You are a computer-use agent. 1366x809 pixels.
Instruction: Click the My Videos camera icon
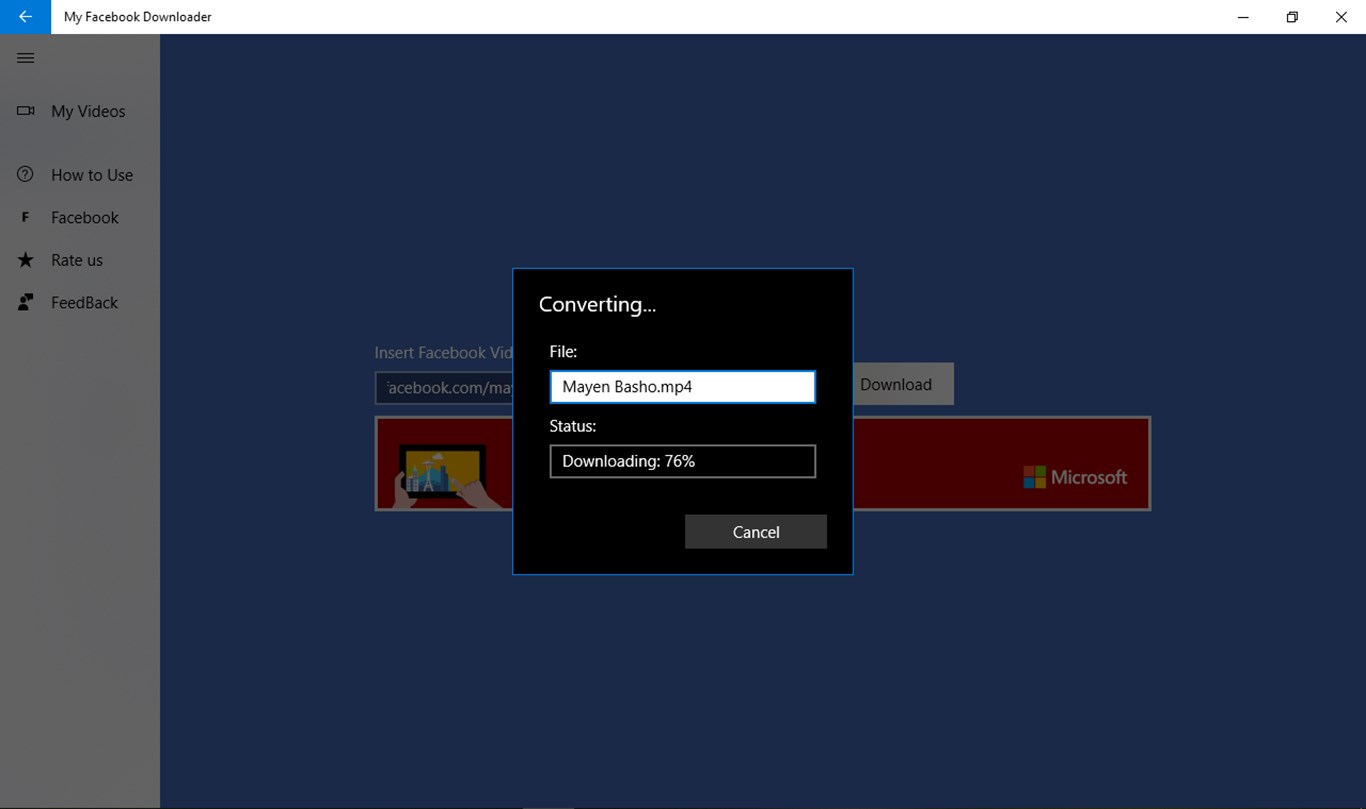tap(26, 111)
